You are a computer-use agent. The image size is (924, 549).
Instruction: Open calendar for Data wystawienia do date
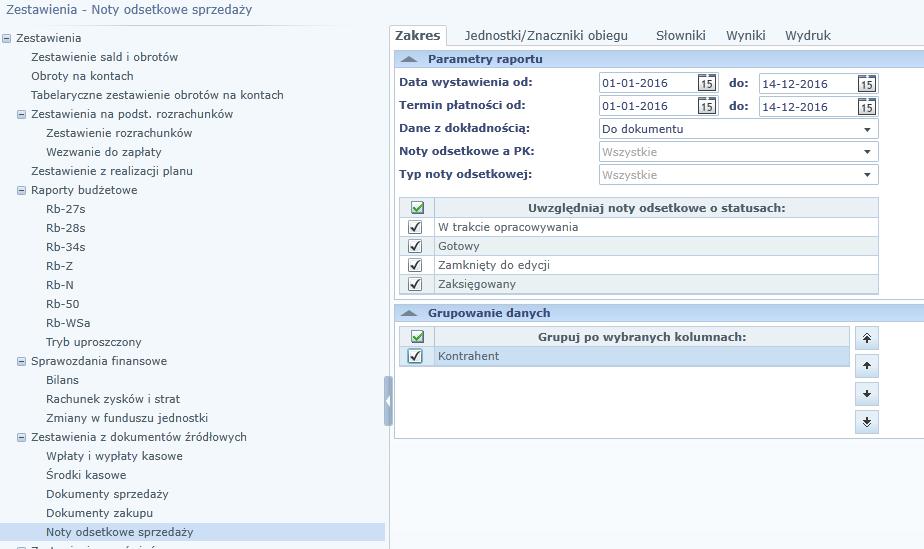click(866, 84)
